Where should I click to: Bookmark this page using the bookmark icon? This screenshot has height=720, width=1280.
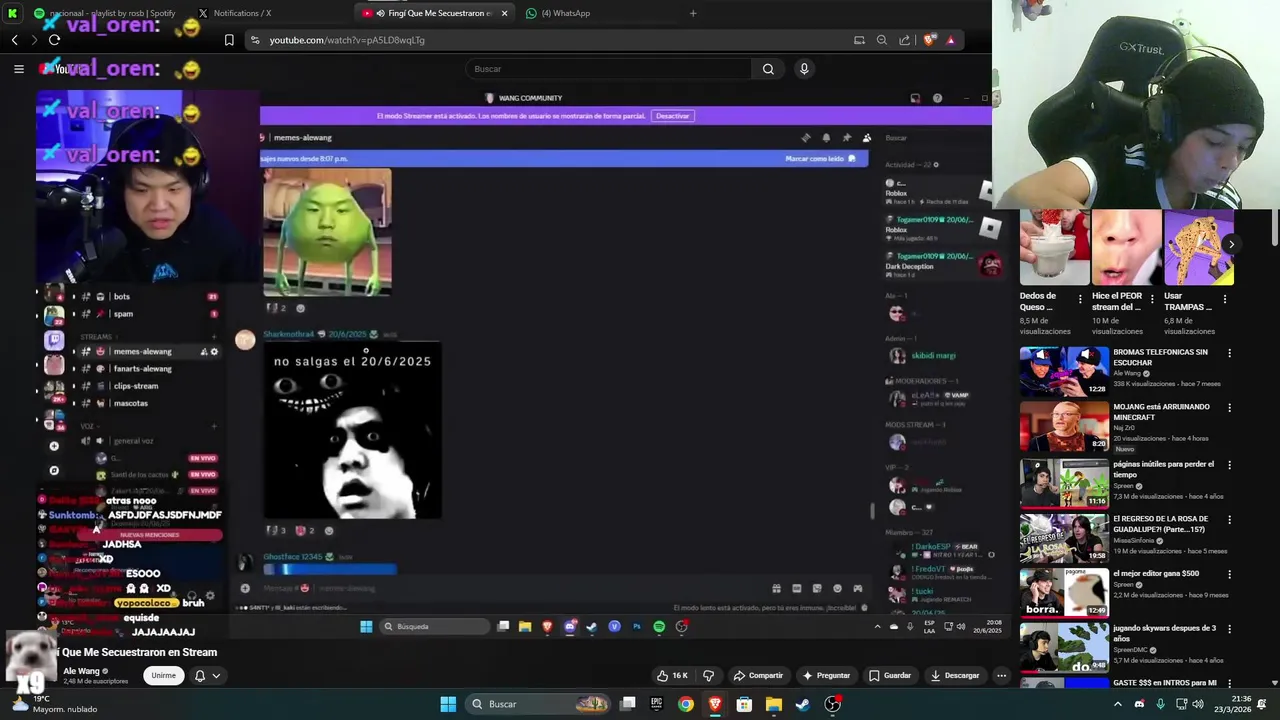pyautogui.click(x=229, y=40)
